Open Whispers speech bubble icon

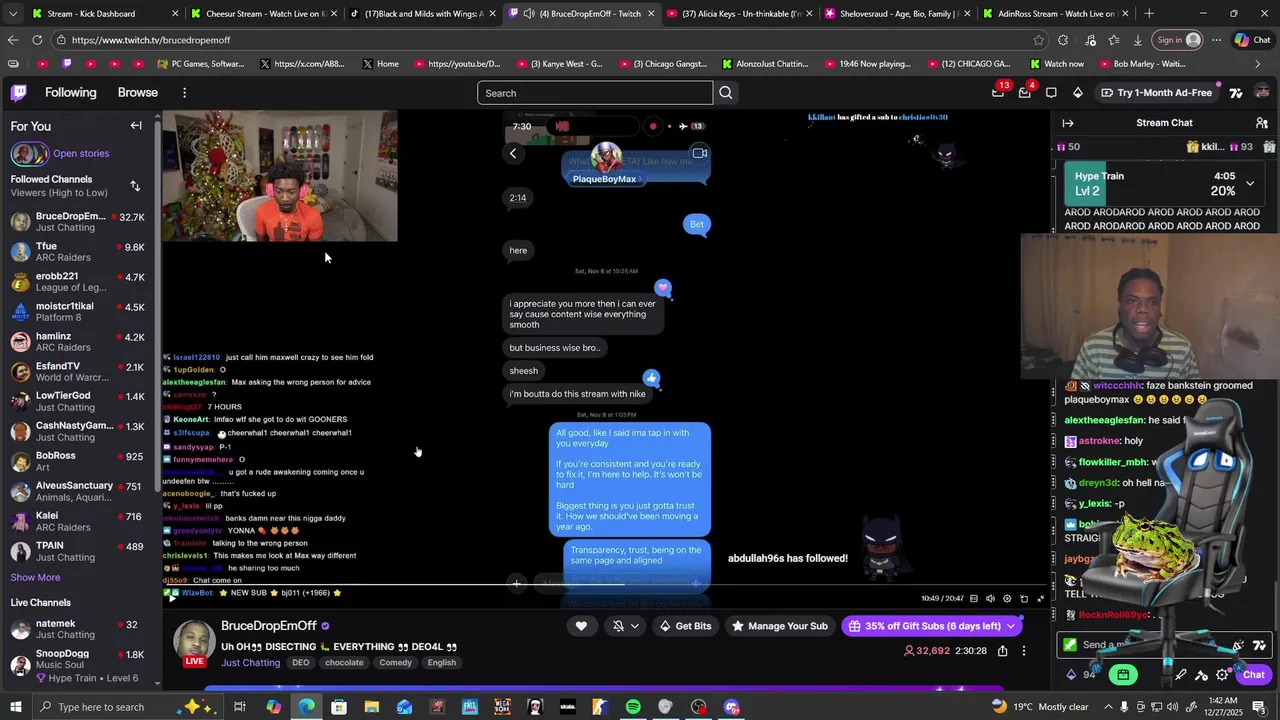[x=1051, y=93]
